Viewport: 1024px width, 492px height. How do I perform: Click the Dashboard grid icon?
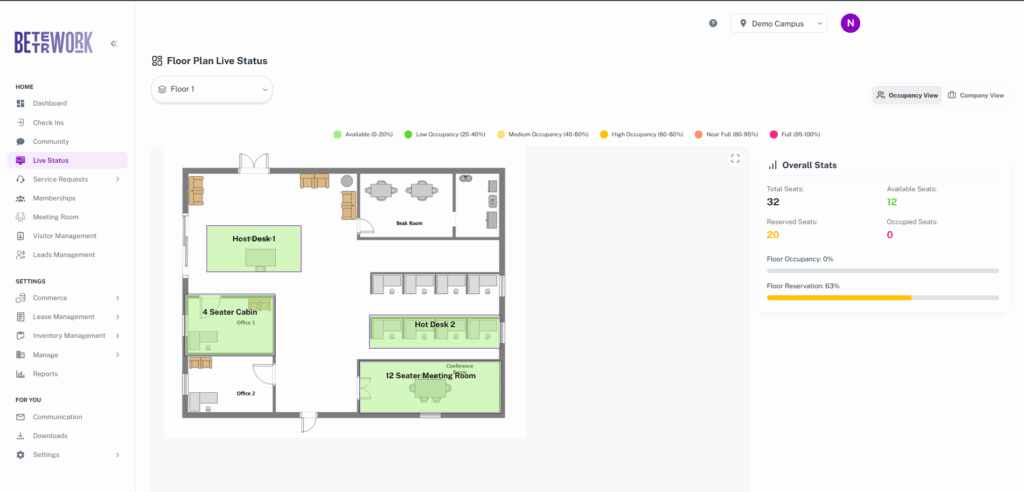(21, 104)
